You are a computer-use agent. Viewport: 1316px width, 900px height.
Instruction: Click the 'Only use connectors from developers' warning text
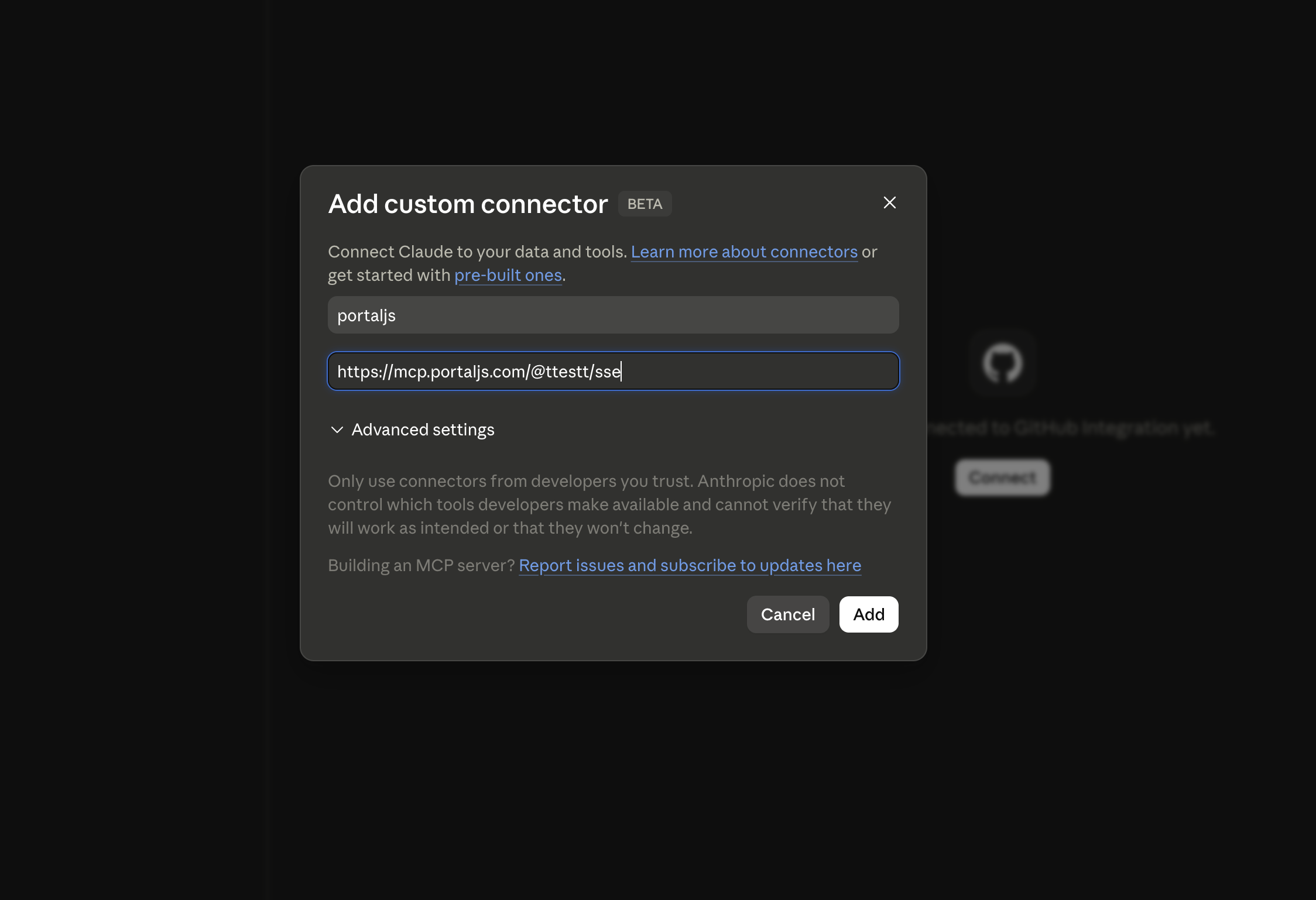[609, 504]
